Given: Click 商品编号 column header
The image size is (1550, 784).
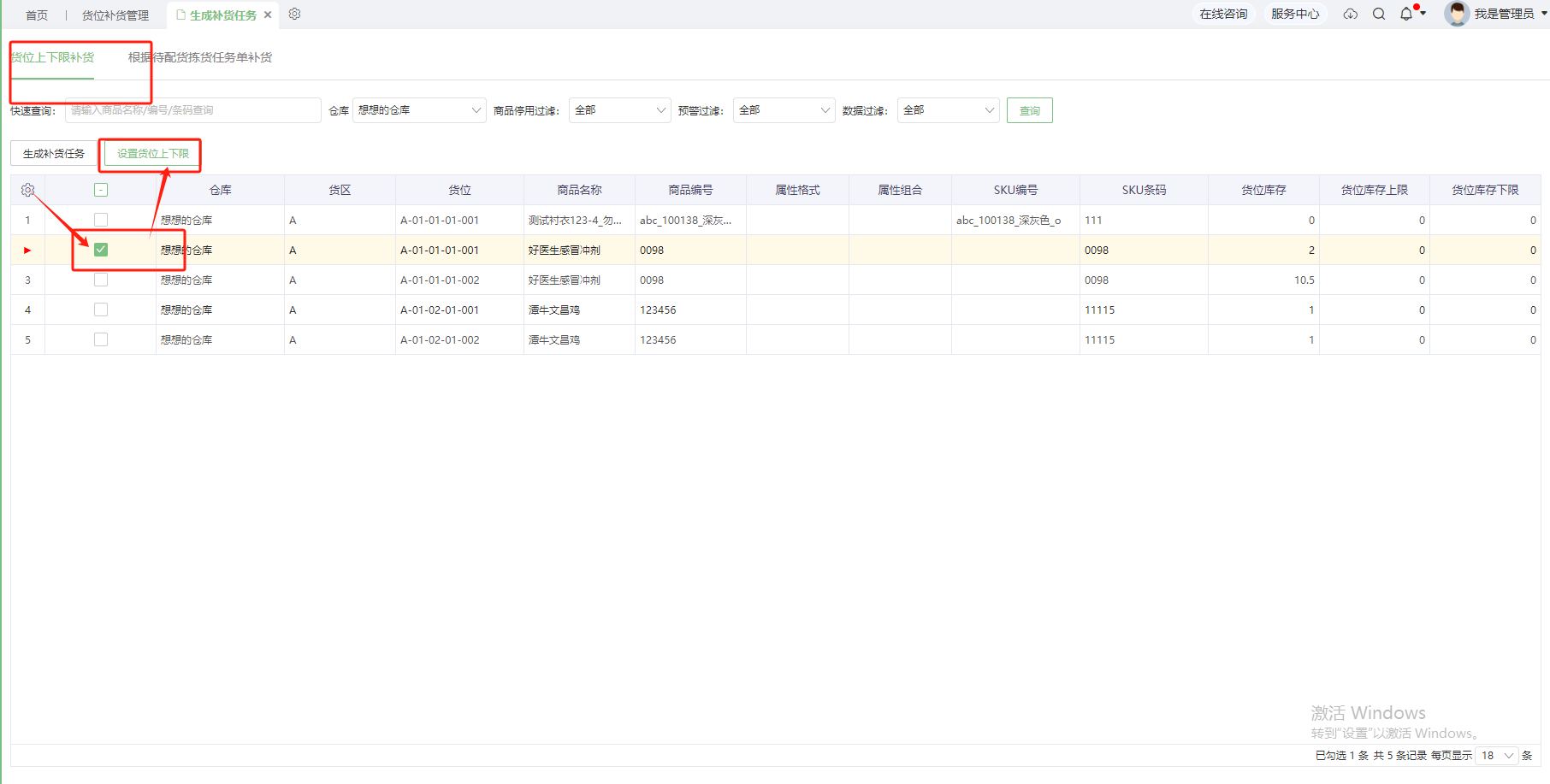Looking at the screenshot, I should pyautogui.click(x=691, y=190).
